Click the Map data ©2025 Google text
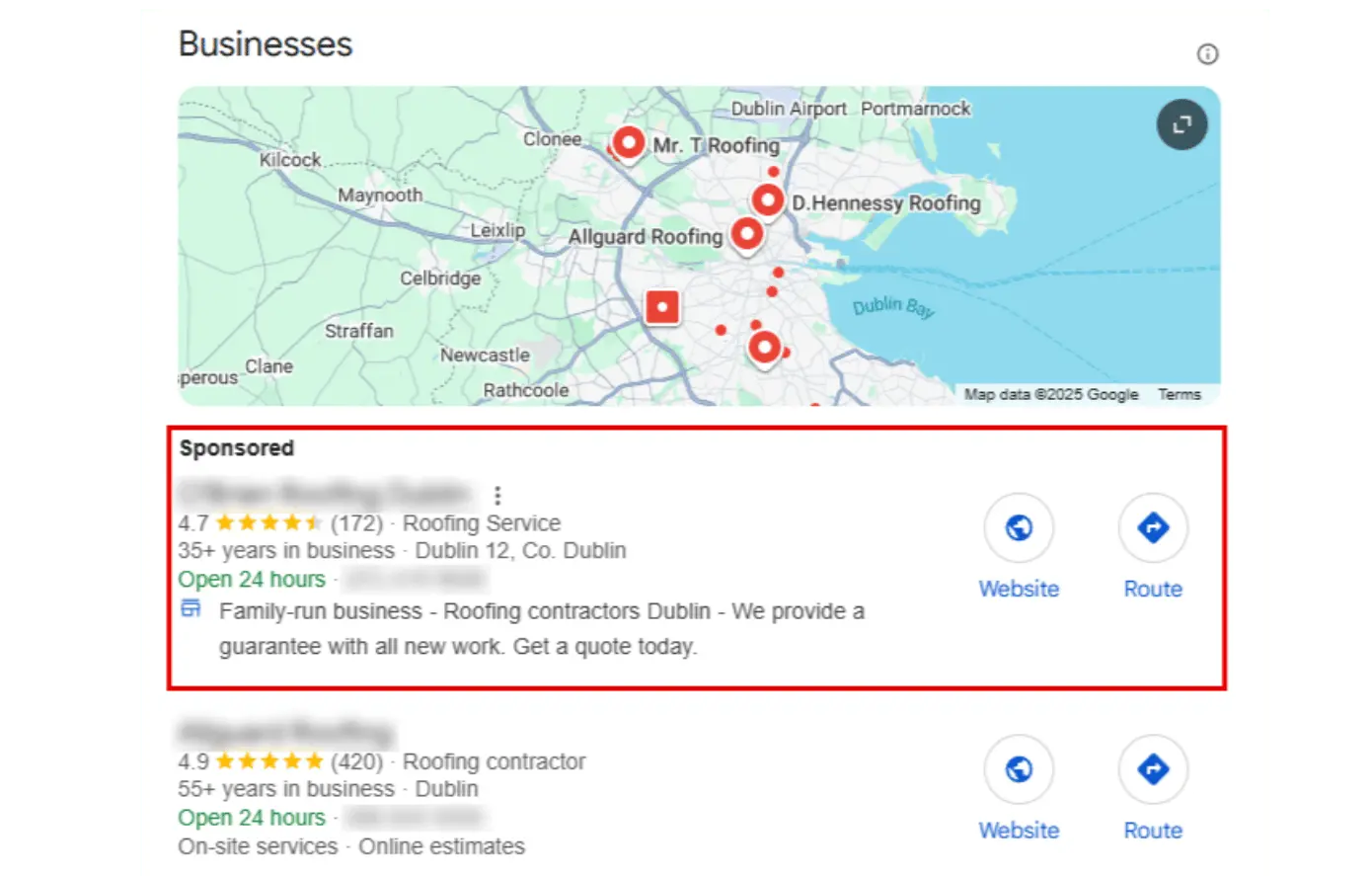Viewport: 1372px width, 876px height. pyautogui.click(x=1051, y=394)
